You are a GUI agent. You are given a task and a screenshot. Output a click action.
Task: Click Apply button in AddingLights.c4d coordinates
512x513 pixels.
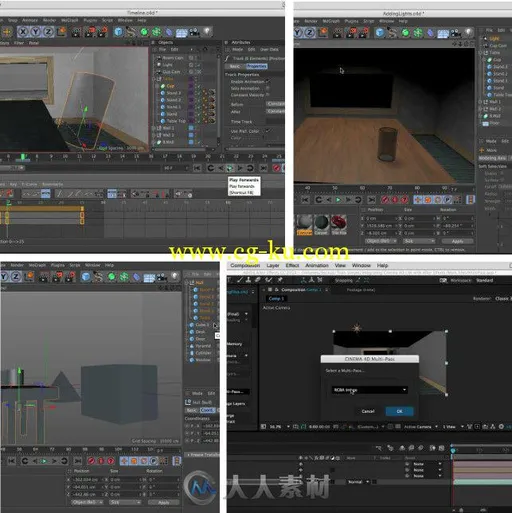tap(457, 241)
